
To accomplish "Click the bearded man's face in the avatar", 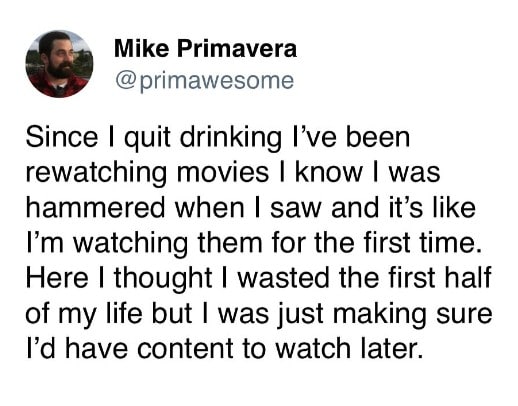I will click(x=59, y=56).
